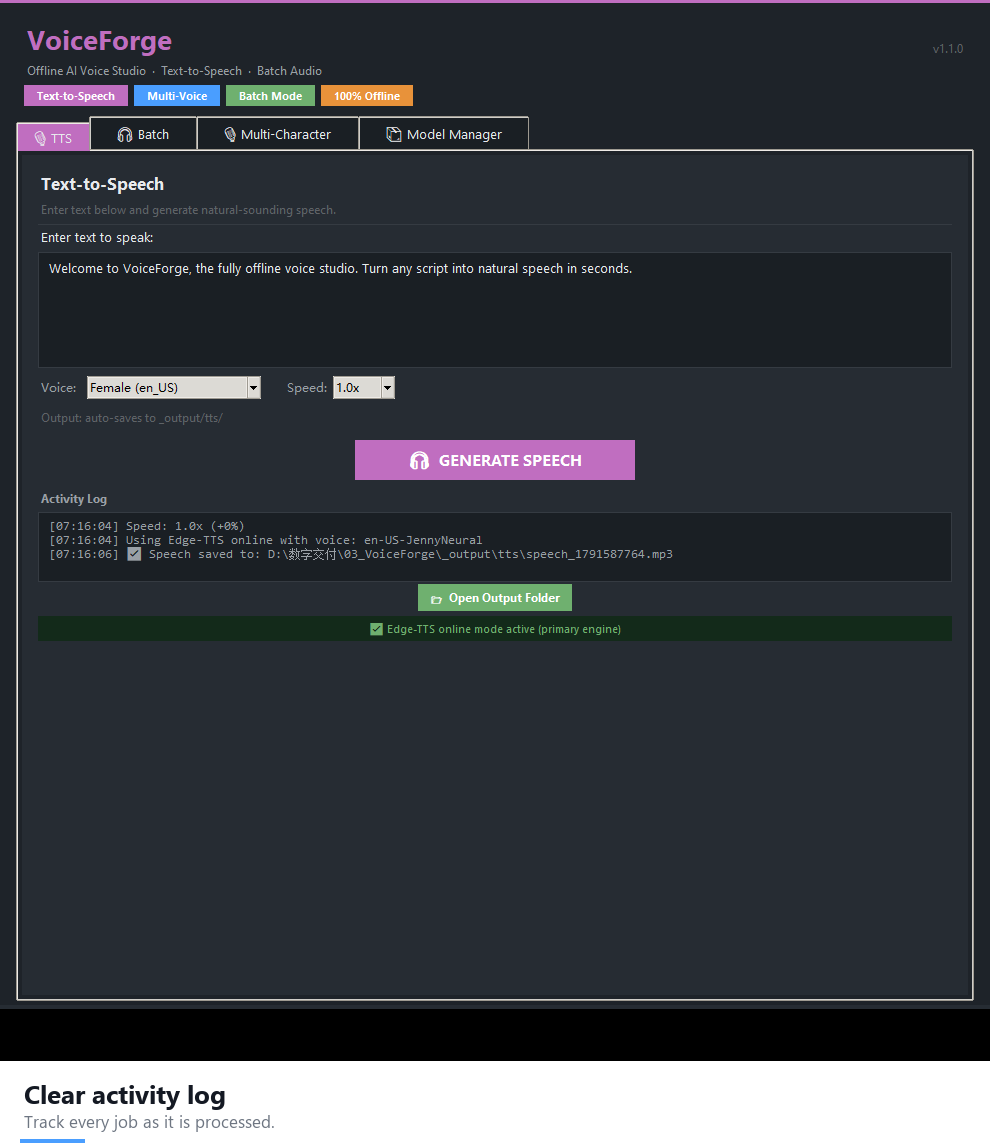Image resolution: width=990 pixels, height=1145 pixels.
Task: Click the 'Enter text to speak:' label
Action: click(x=97, y=237)
